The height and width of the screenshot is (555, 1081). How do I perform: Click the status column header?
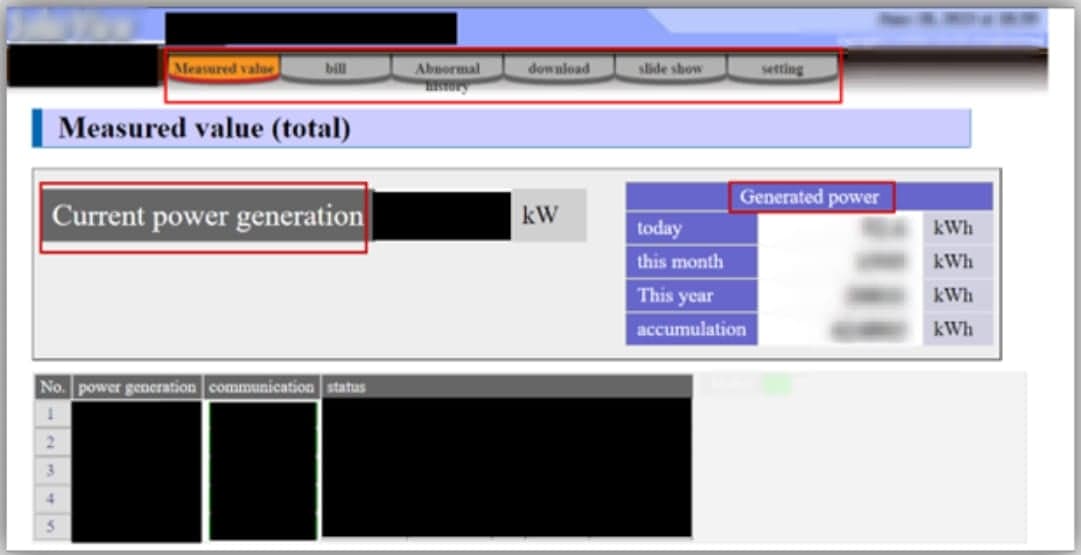coord(506,387)
